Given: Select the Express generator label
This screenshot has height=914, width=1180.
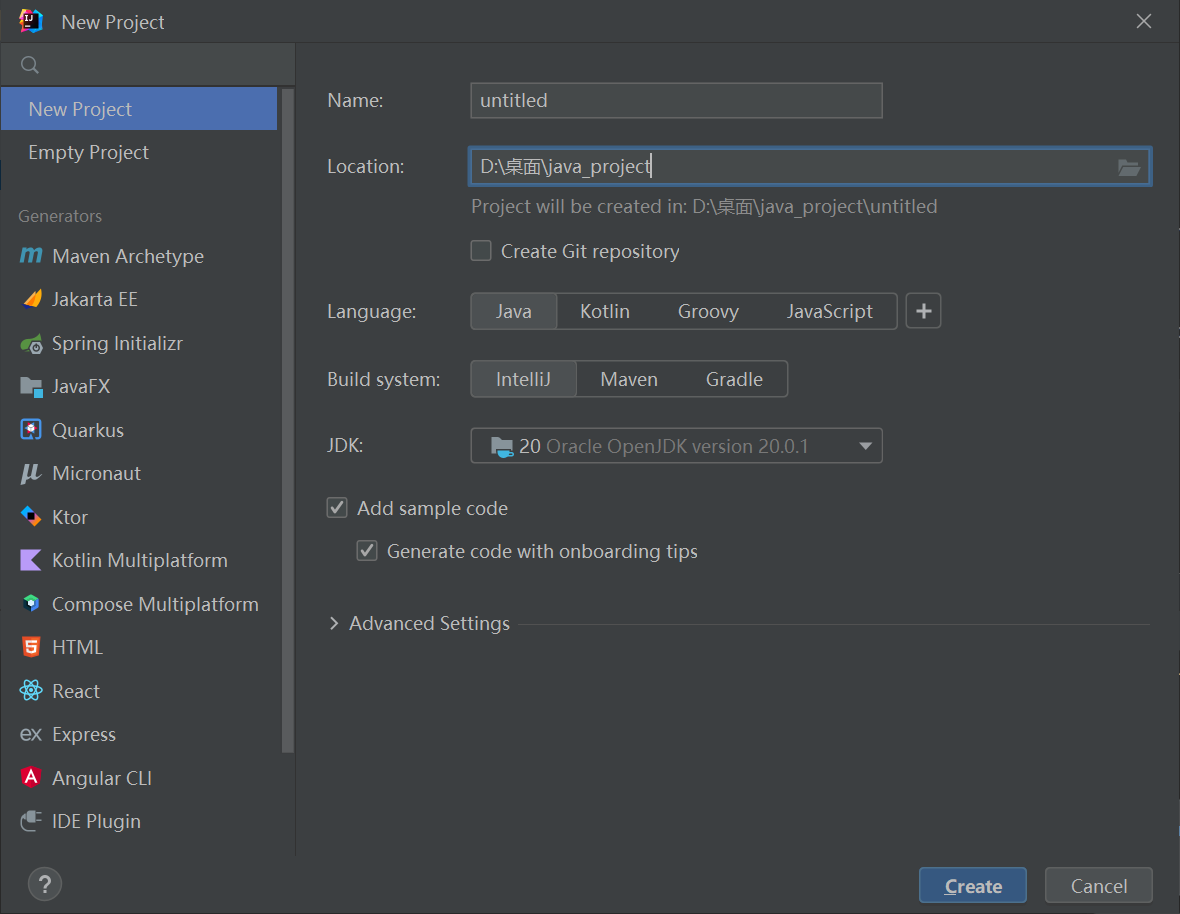Looking at the screenshot, I should click(84, 734).
